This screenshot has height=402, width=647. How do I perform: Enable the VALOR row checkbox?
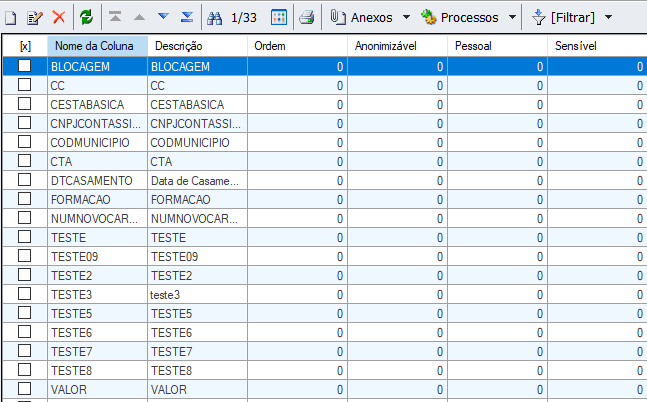click(x=24, y=389)
